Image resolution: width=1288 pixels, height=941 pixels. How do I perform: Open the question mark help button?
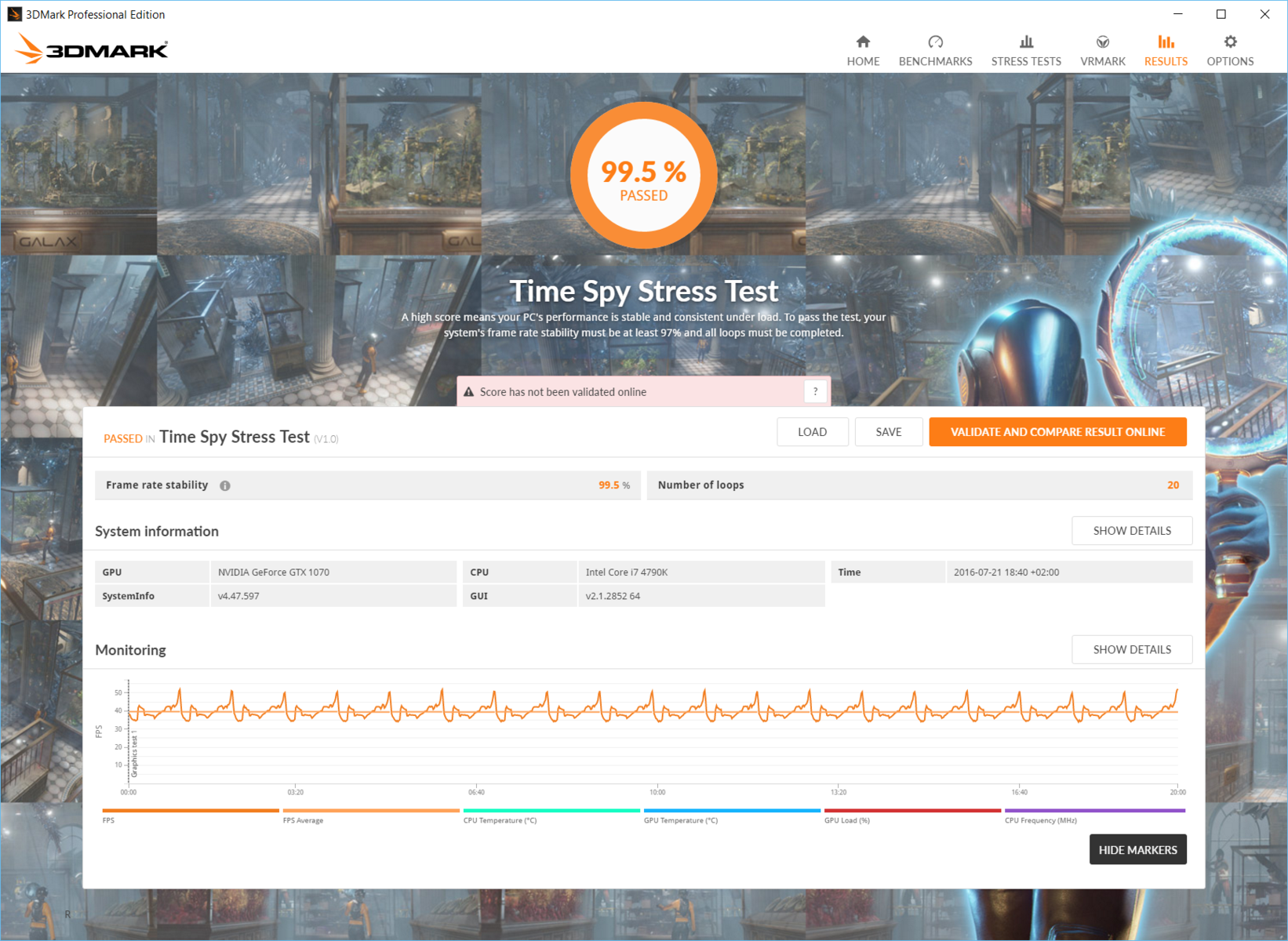click(815, 391)
